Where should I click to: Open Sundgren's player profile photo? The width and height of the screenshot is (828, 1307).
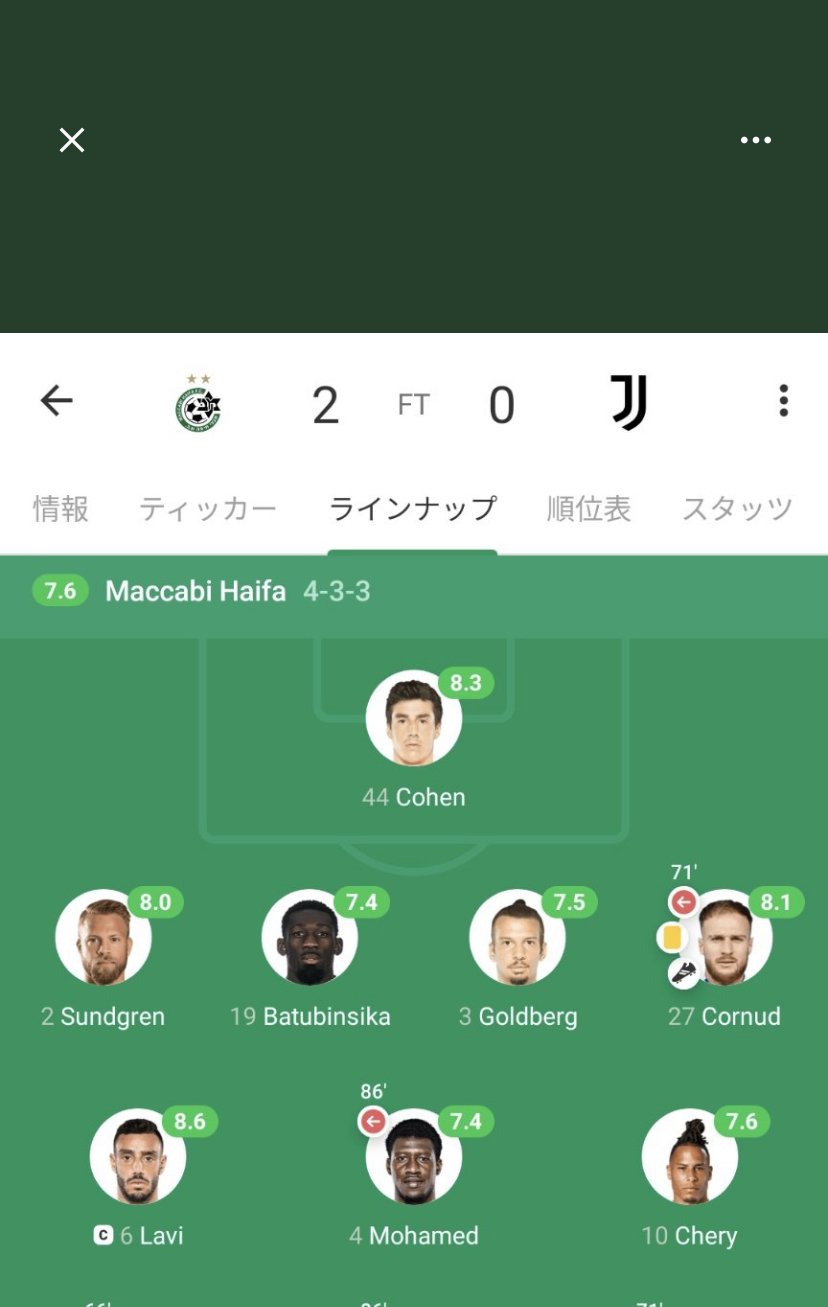[104, 938]
